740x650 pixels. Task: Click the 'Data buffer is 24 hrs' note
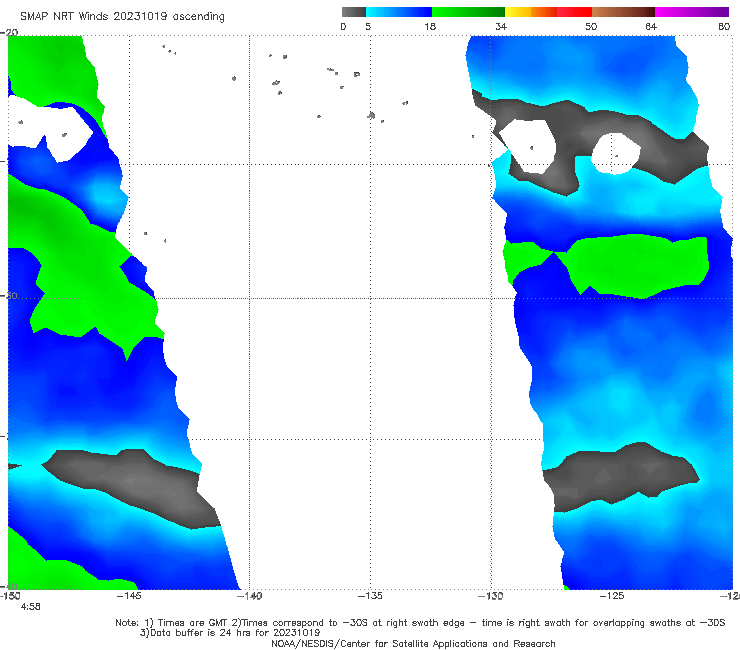230,633
